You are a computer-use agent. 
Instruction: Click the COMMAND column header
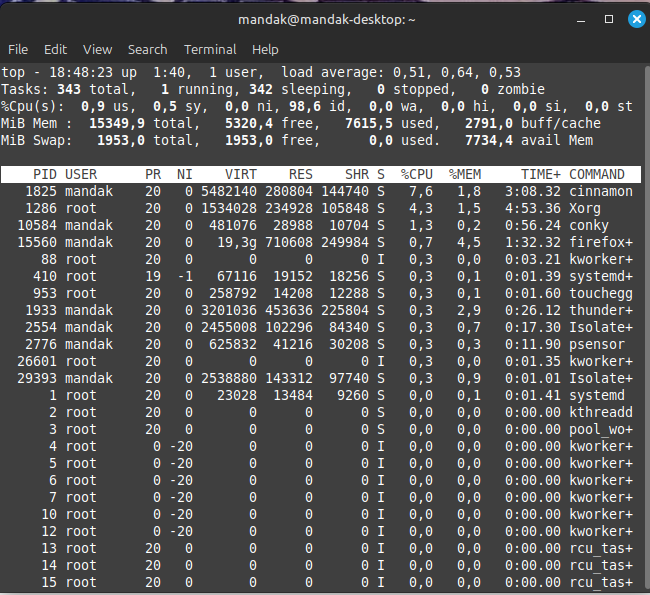597,175
